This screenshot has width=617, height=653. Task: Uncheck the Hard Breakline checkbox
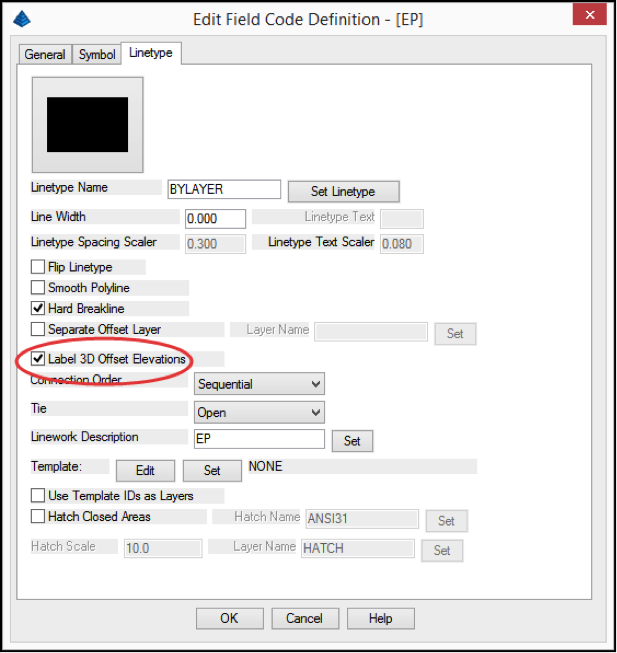click(x=38, y=308)
